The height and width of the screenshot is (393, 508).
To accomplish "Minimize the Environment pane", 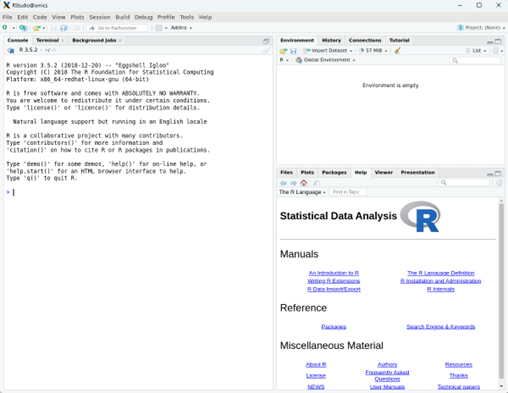I will (490, 42).
